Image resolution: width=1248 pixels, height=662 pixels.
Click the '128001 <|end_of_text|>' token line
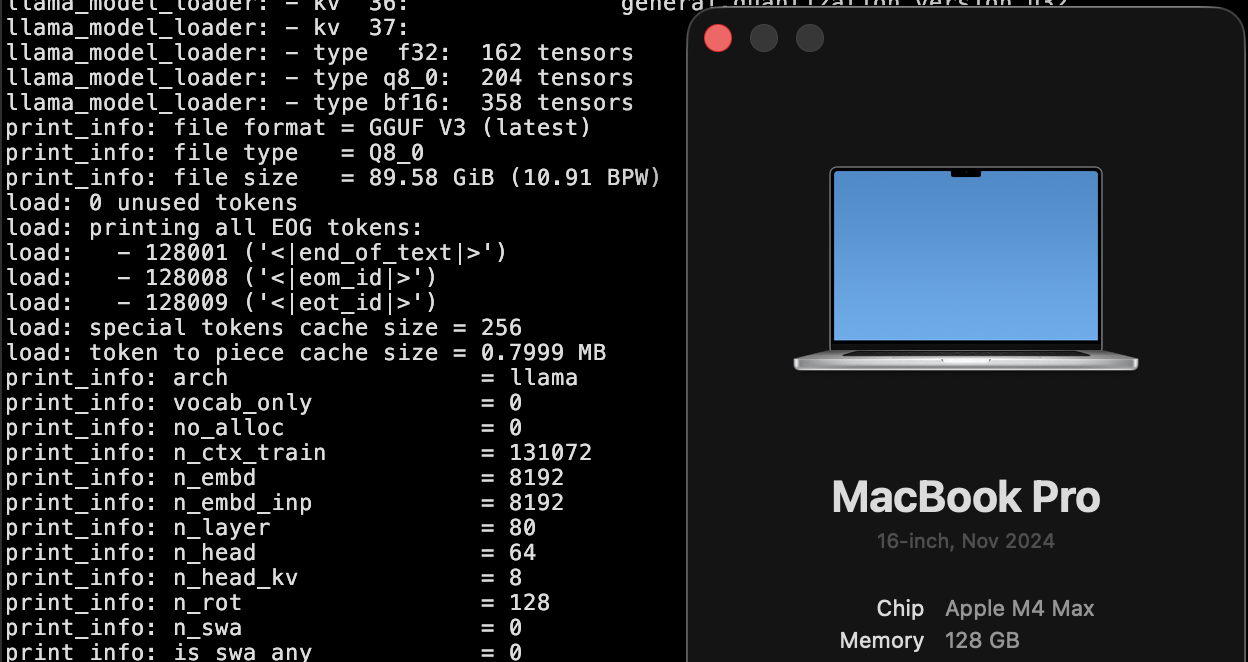(x=257, y=253)
